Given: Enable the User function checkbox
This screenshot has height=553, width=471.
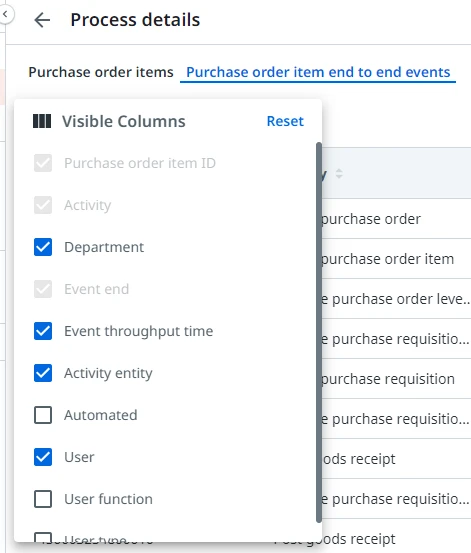Looking at the screenshot, I should (43, 499).
